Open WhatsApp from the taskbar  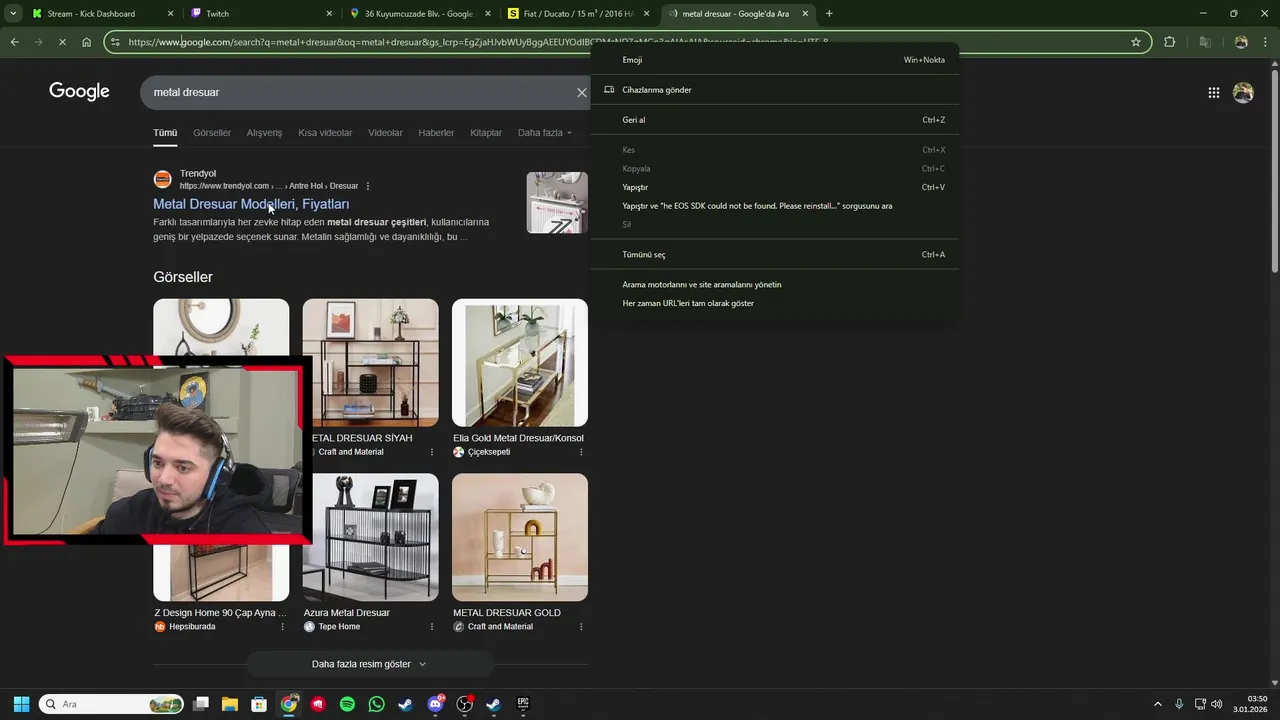point(376,704)
